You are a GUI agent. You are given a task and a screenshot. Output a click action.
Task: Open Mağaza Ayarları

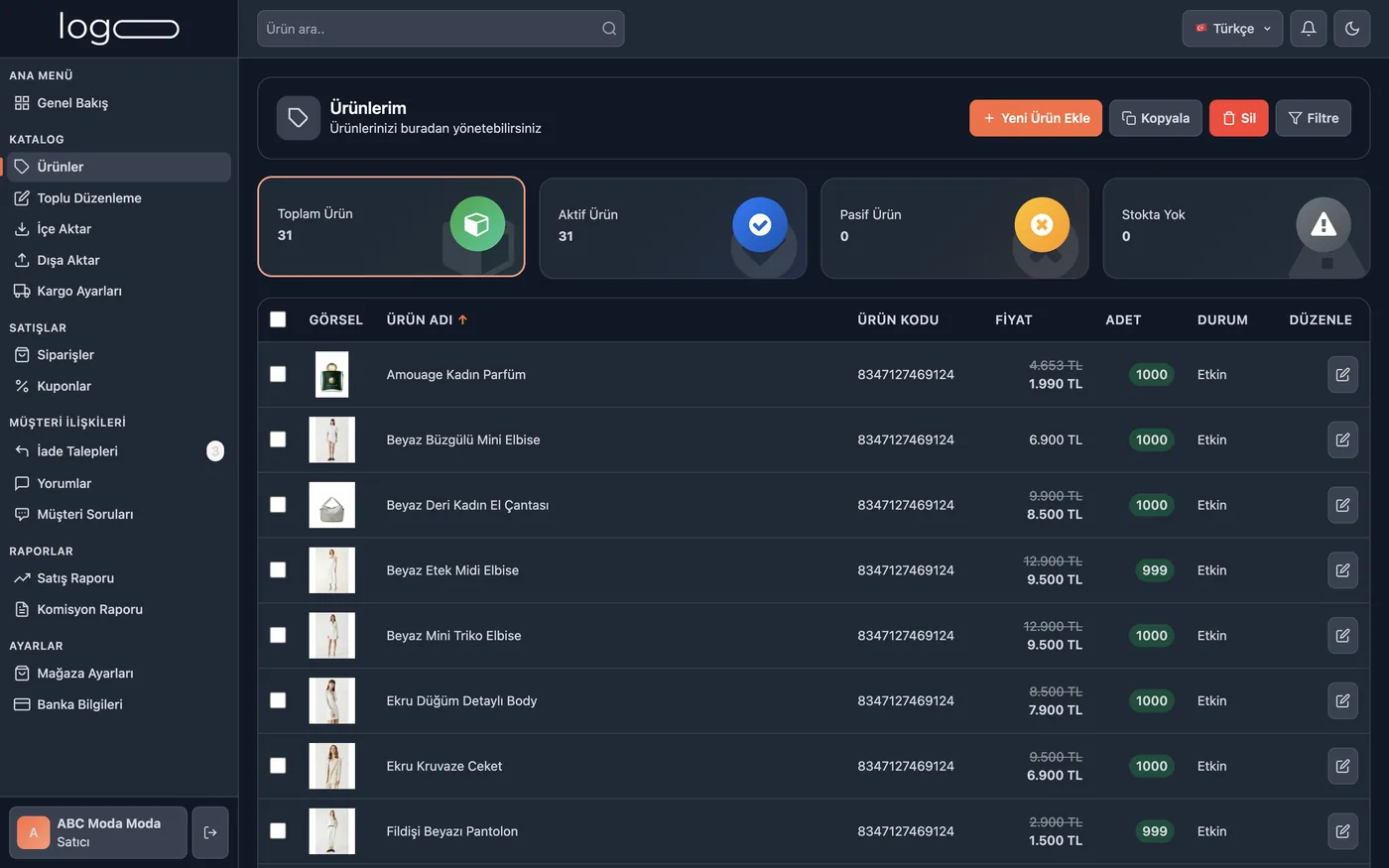coord(119,674)
